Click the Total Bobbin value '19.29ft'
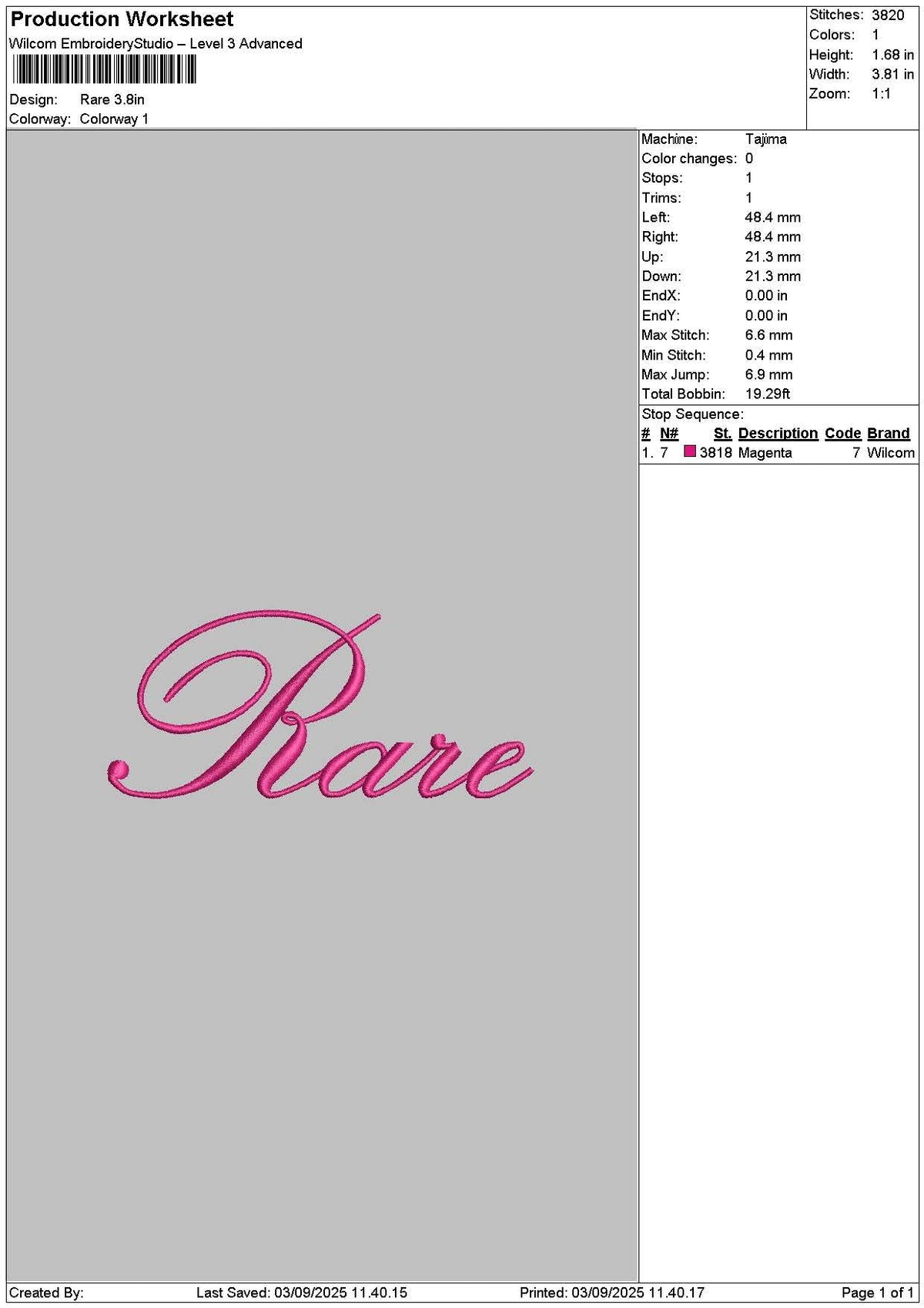 (768, 394)
